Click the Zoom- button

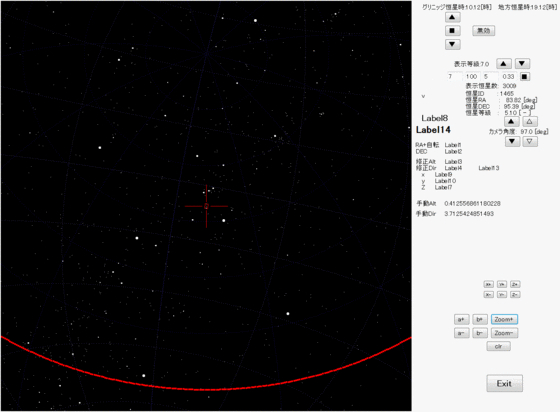504,333
